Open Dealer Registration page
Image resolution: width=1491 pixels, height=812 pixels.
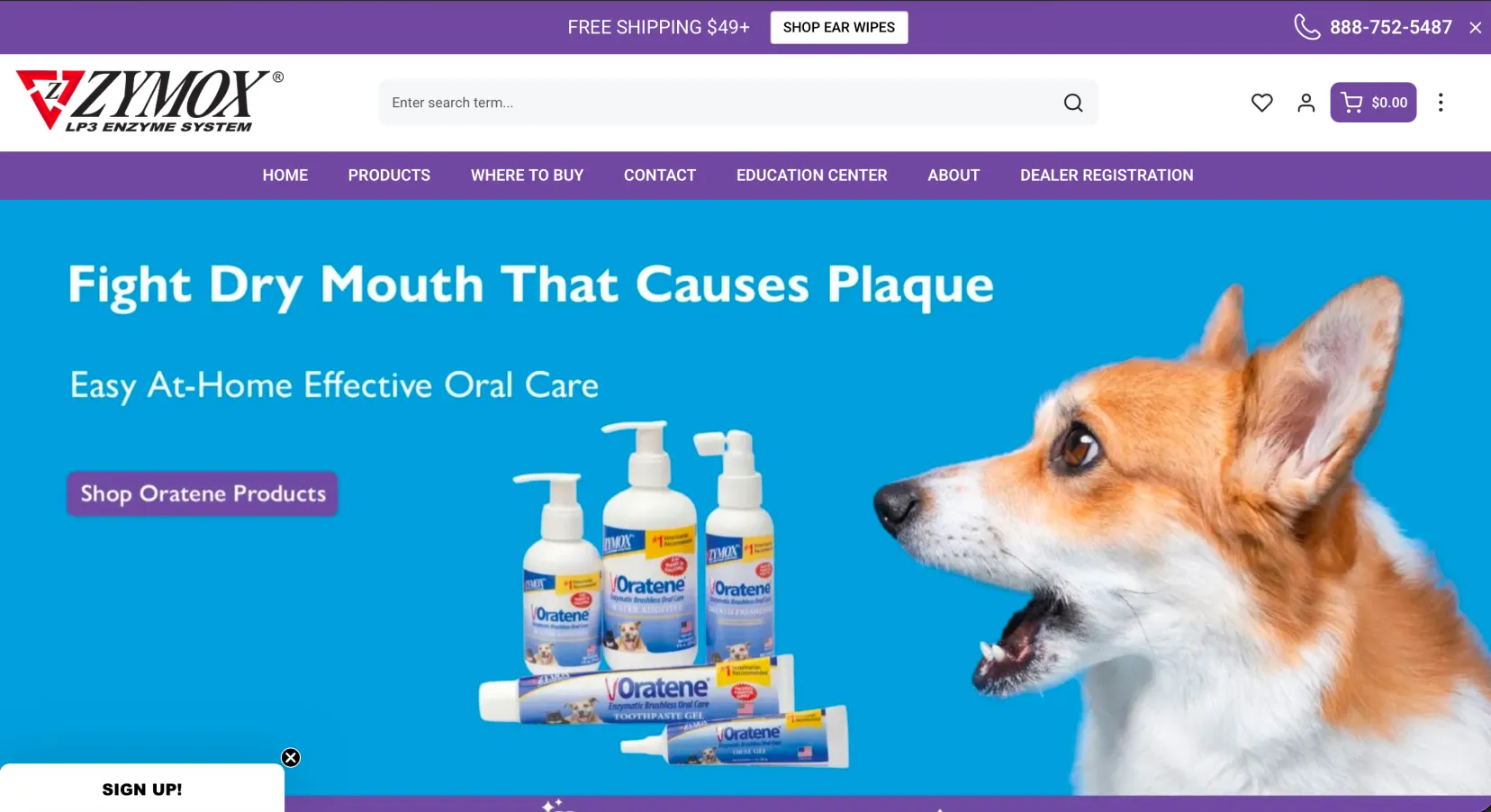point(1107,176)
